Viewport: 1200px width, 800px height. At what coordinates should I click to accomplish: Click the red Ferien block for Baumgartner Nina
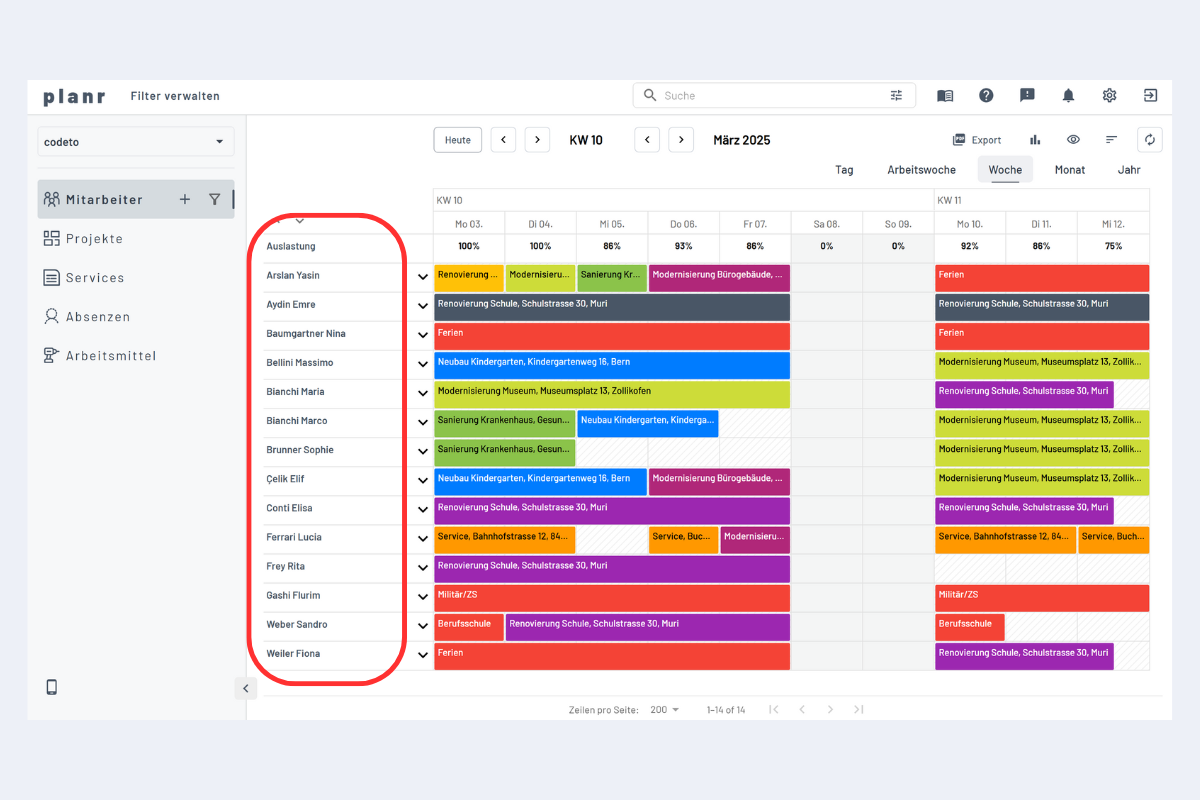[x=611, y=336]
